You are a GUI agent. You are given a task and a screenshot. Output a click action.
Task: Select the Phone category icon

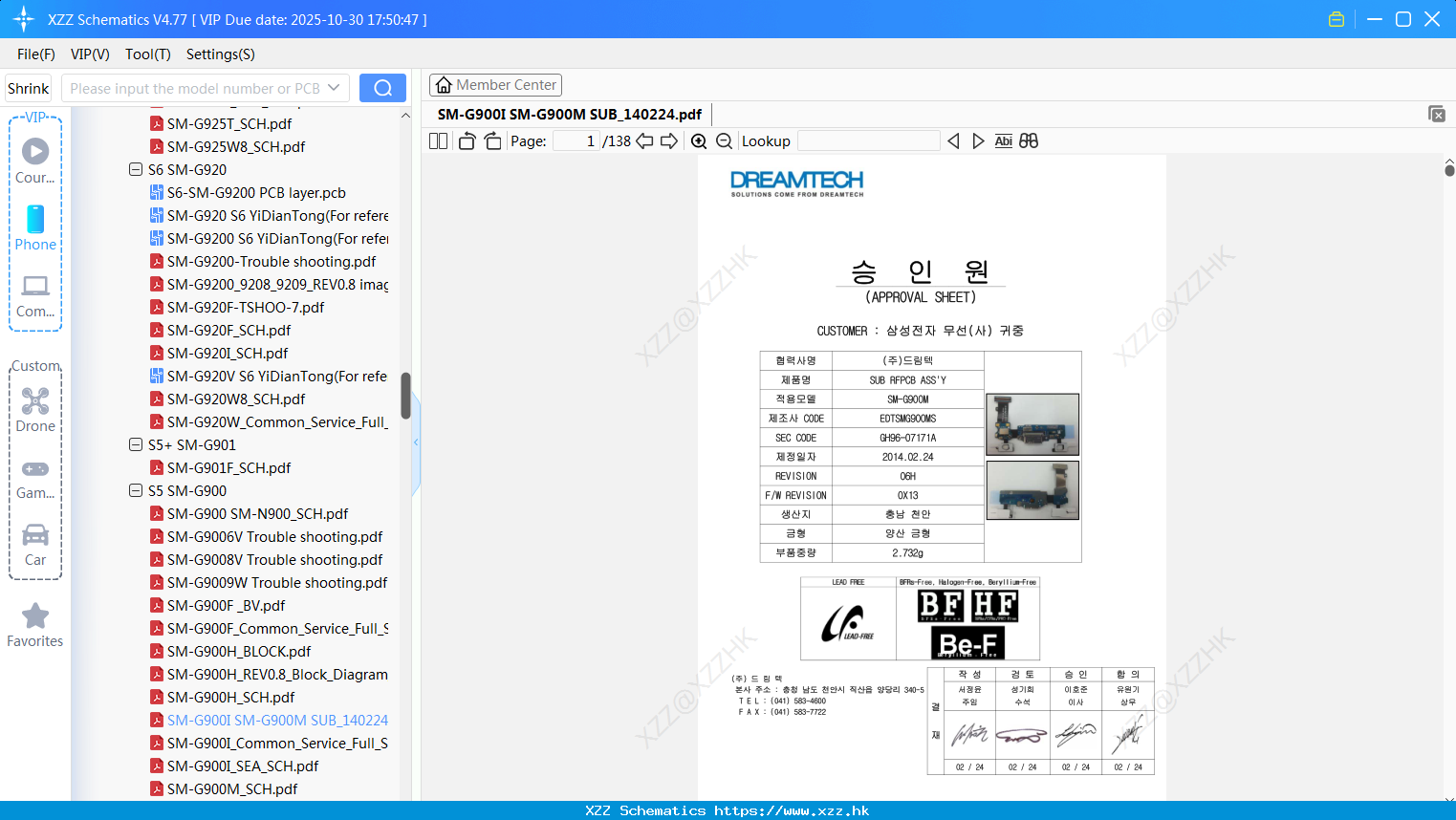coord(35,228)
